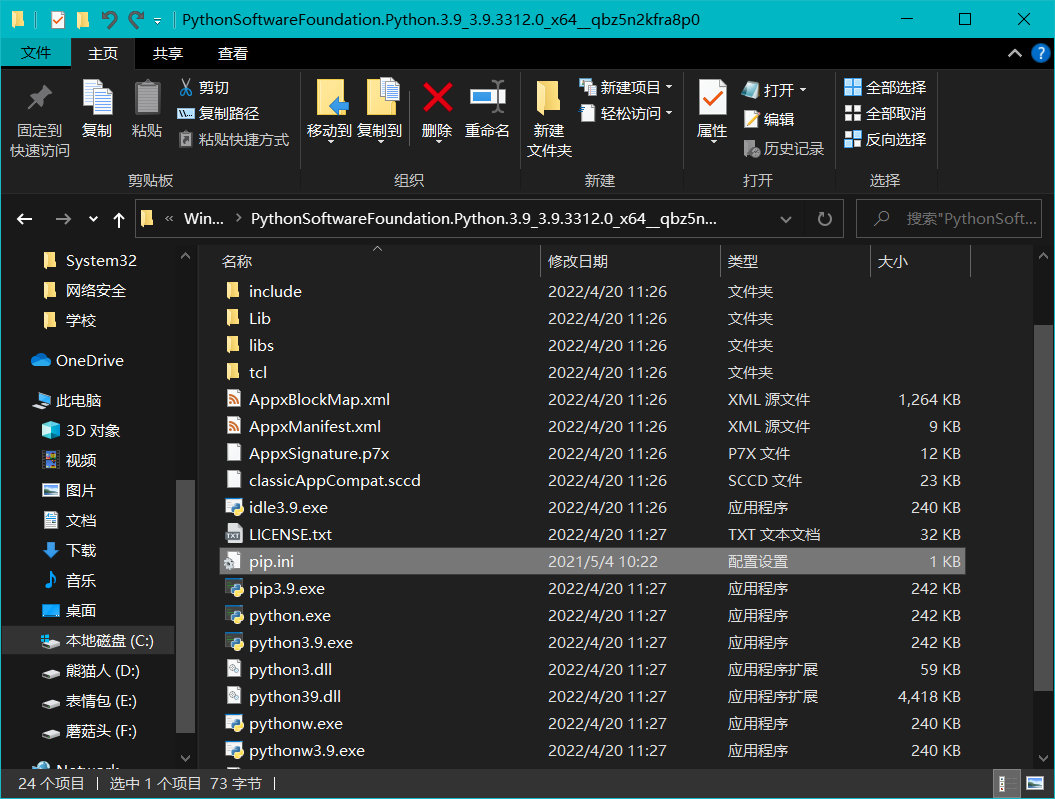1055x799 pixels.
Task: Cut the selected file with 剪切
Action: tap(204, 87)
